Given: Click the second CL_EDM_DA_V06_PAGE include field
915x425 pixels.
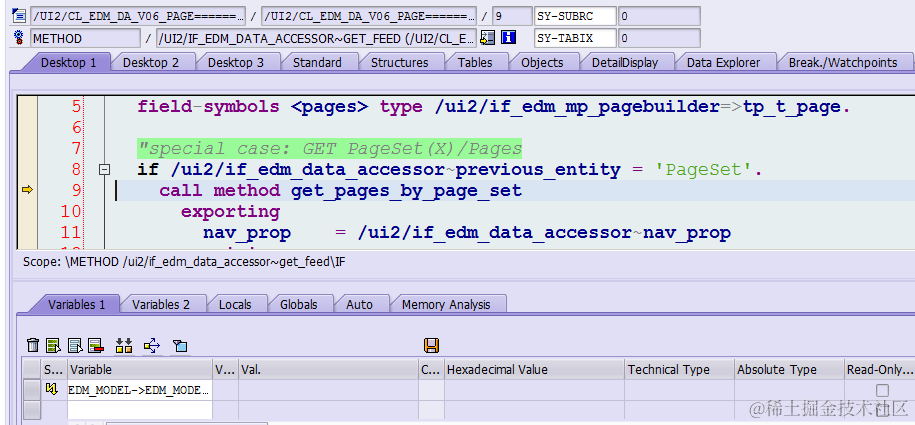Looking at the screenshot, I should 369,16.
